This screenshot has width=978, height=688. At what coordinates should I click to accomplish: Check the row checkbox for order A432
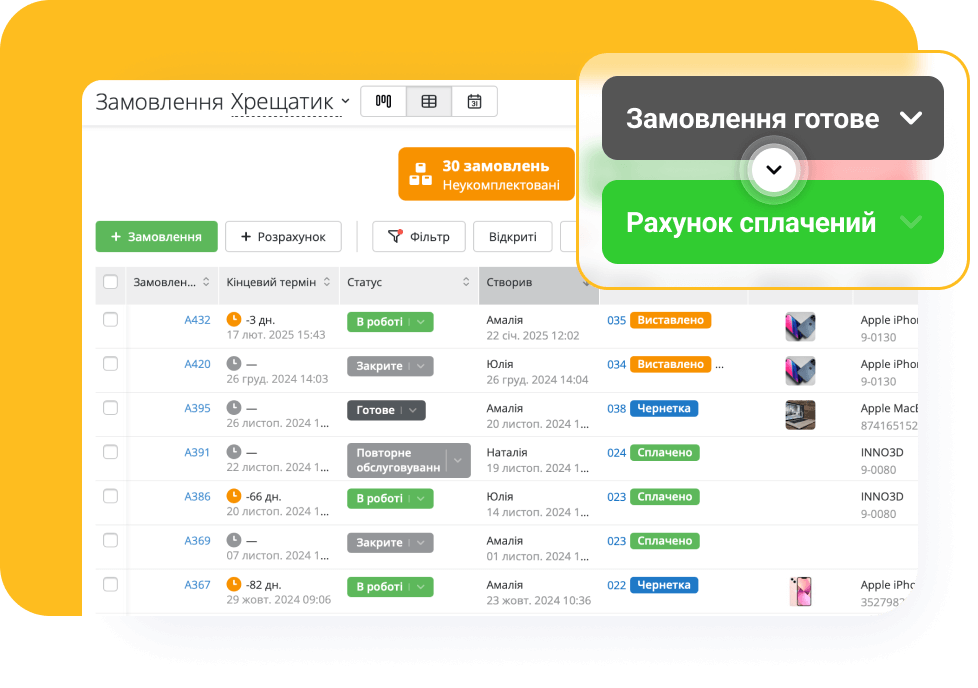(x=110, y=321)
